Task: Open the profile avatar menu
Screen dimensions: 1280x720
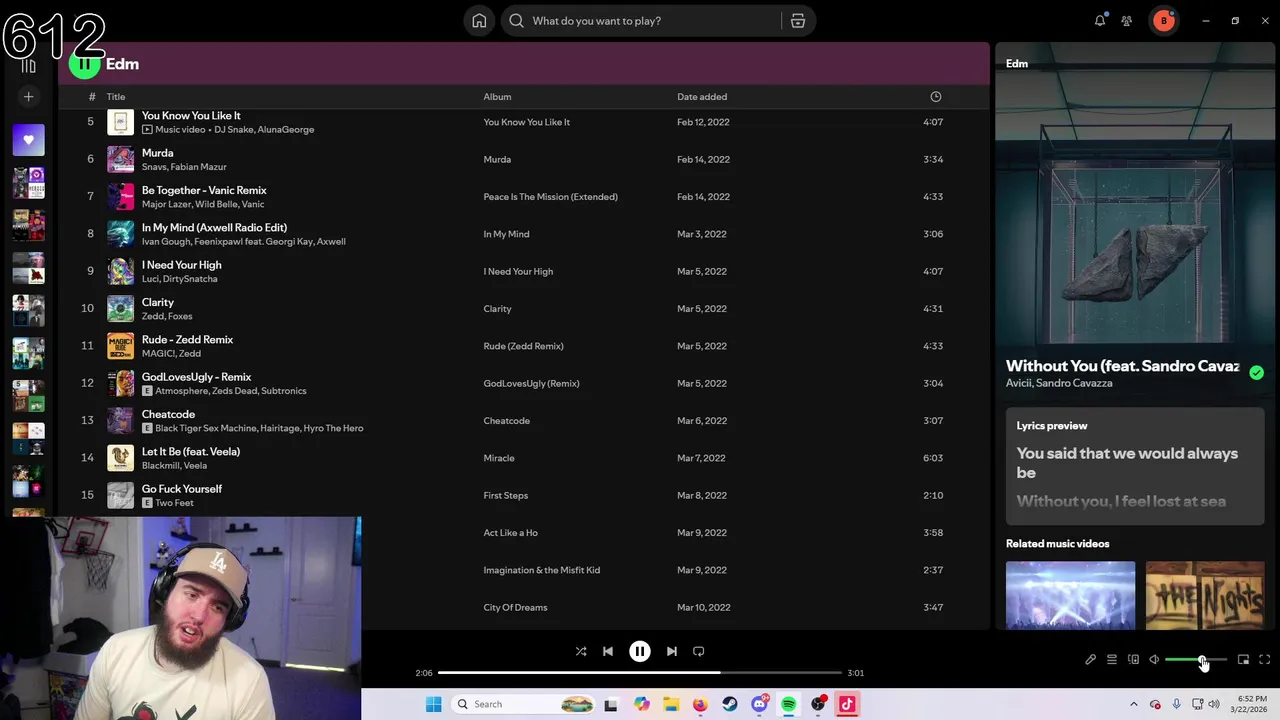Action: (1164, 21)
